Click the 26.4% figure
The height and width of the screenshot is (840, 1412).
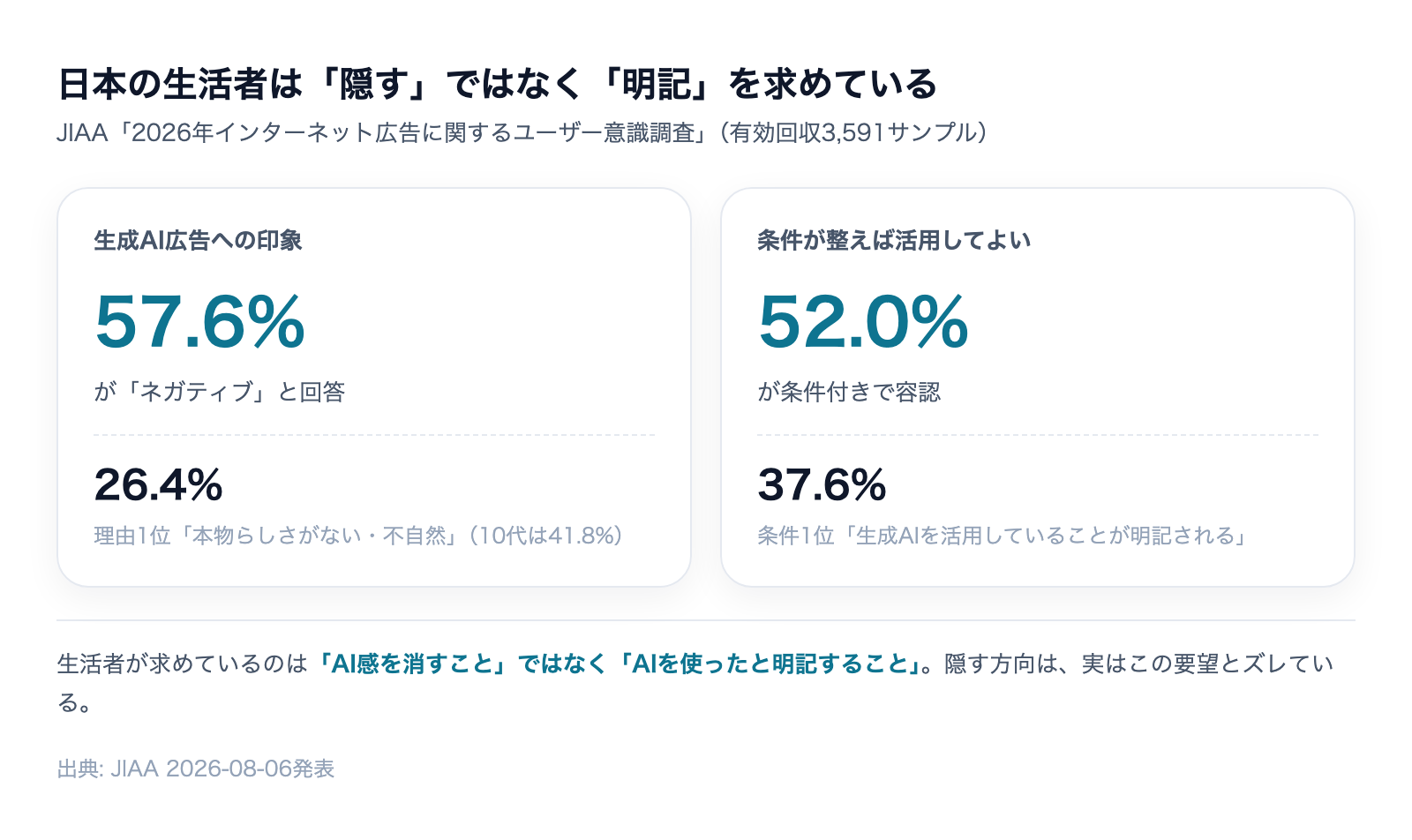pos(159,484)
